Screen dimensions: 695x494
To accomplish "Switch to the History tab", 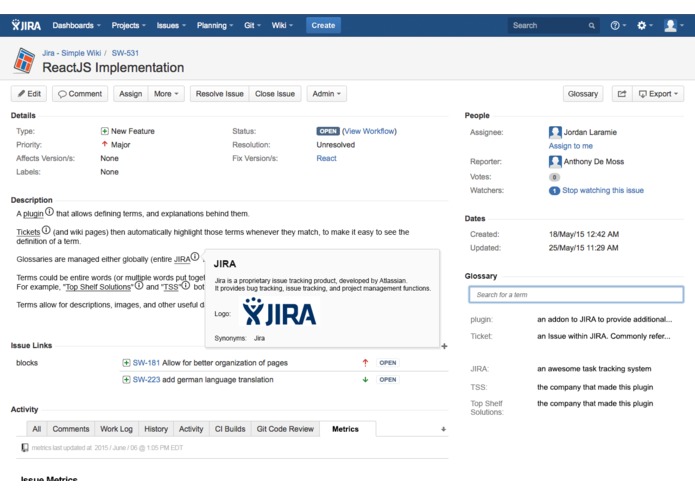I will point(156,429).
